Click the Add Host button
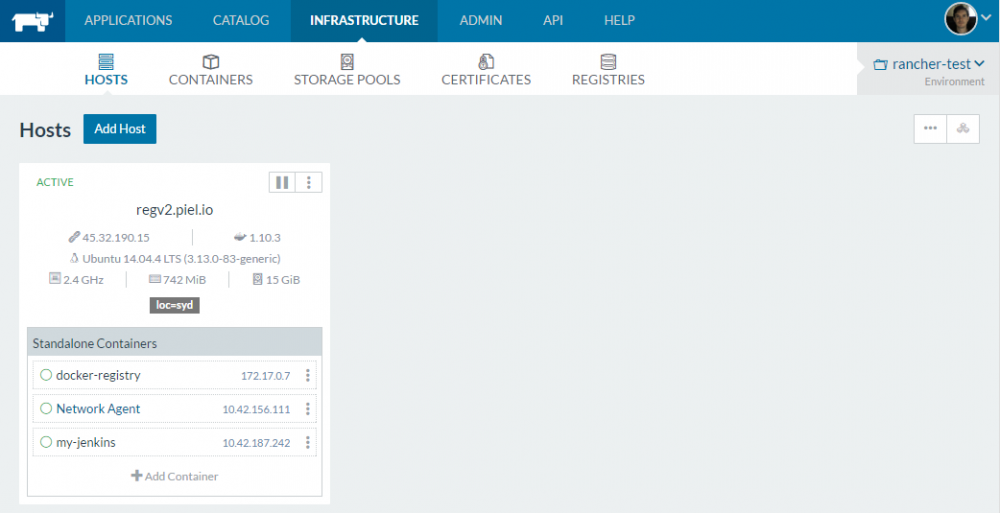Screen dimensions: 1000x513 pyautogui.click(x=120, y=129)
